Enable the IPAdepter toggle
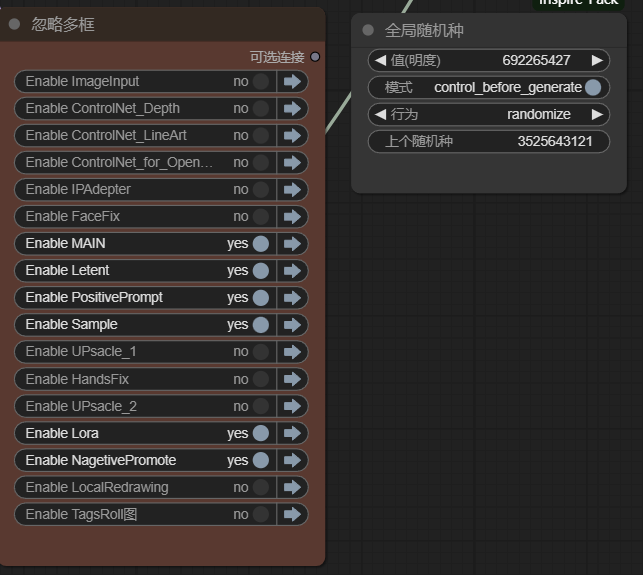643x575 pixels. [260, 189]
